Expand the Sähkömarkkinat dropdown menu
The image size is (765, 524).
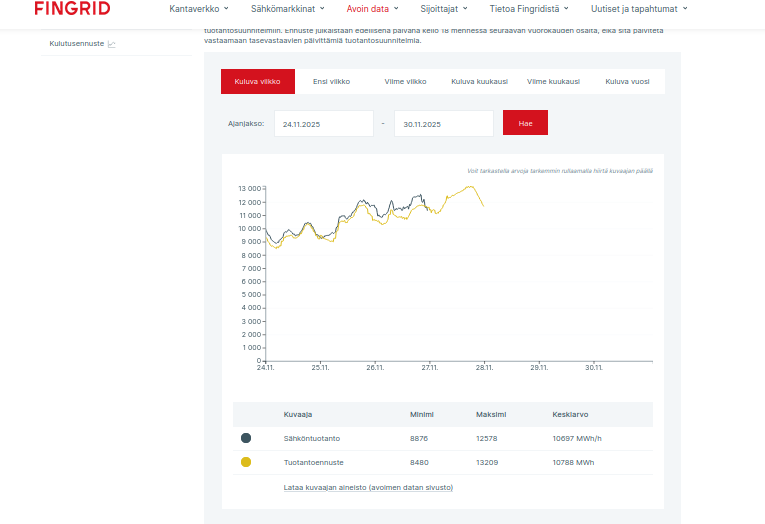pos(287,9)
